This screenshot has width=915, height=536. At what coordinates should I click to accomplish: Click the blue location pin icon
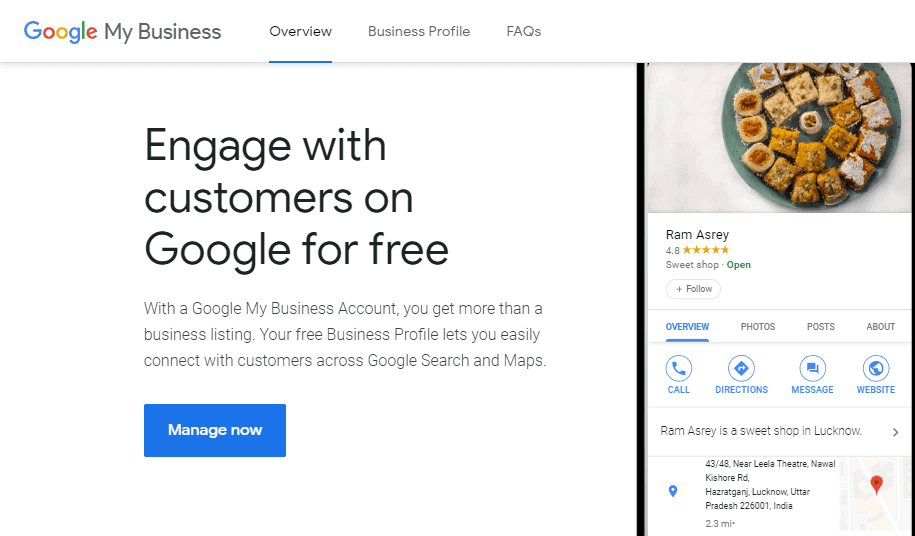[x=673, y=491]
